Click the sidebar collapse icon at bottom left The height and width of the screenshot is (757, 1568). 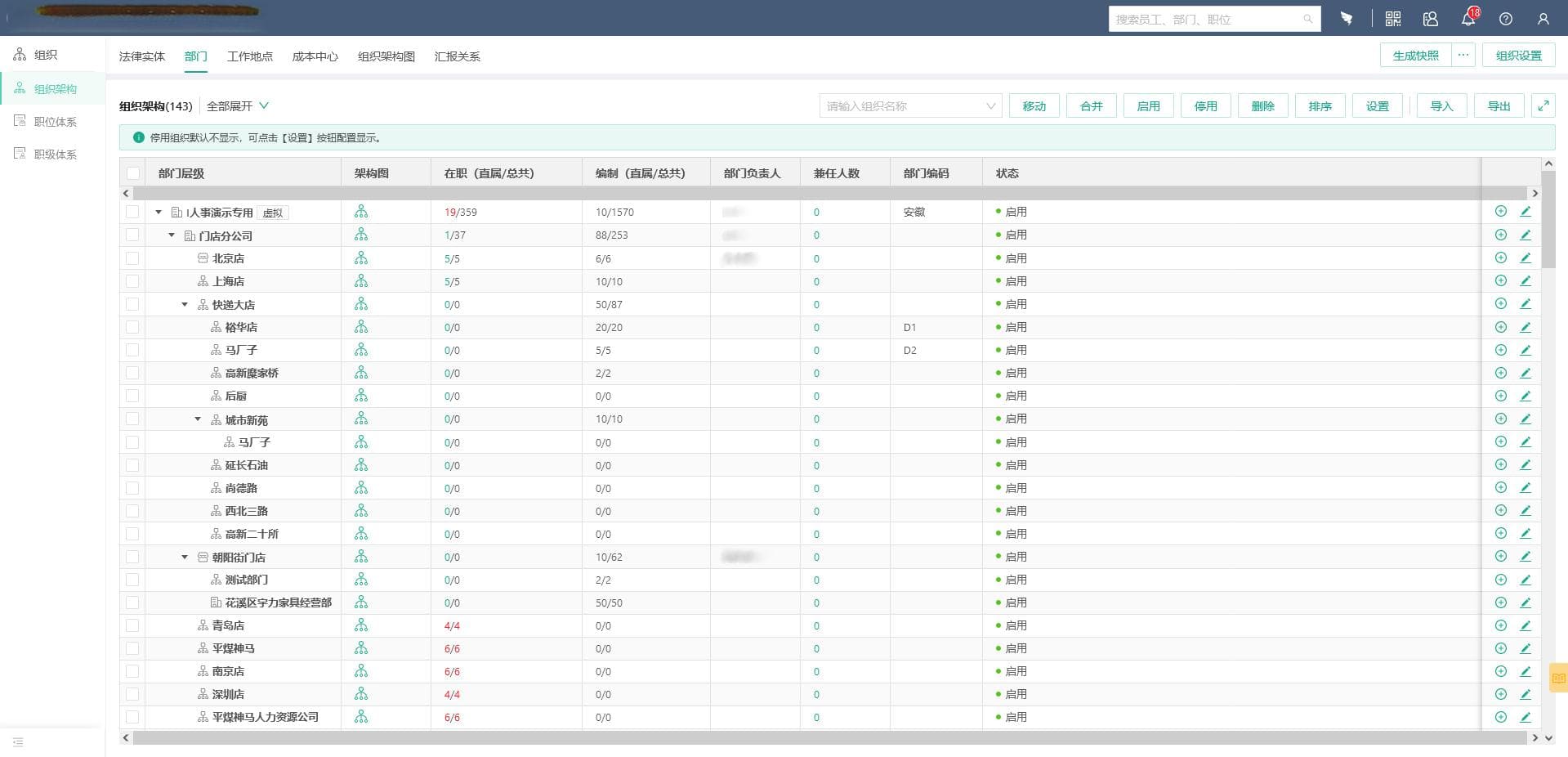(18, 742)
